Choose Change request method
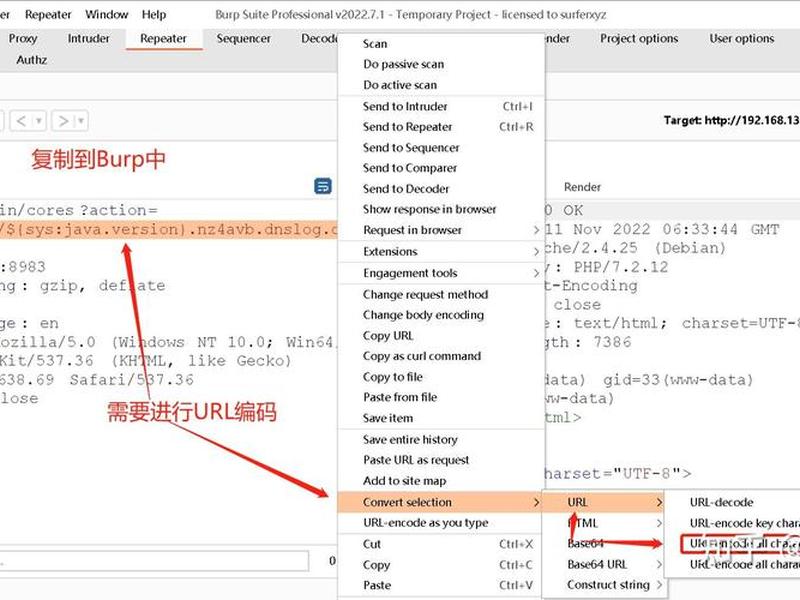 coord(441,294)
